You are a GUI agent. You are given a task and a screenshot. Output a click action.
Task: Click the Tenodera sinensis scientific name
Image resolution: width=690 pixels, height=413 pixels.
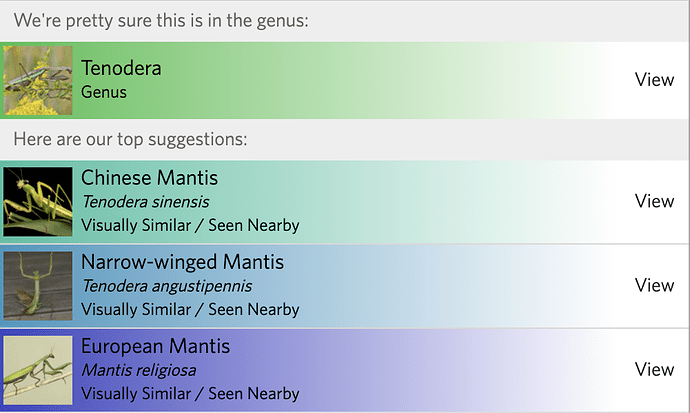146,202
